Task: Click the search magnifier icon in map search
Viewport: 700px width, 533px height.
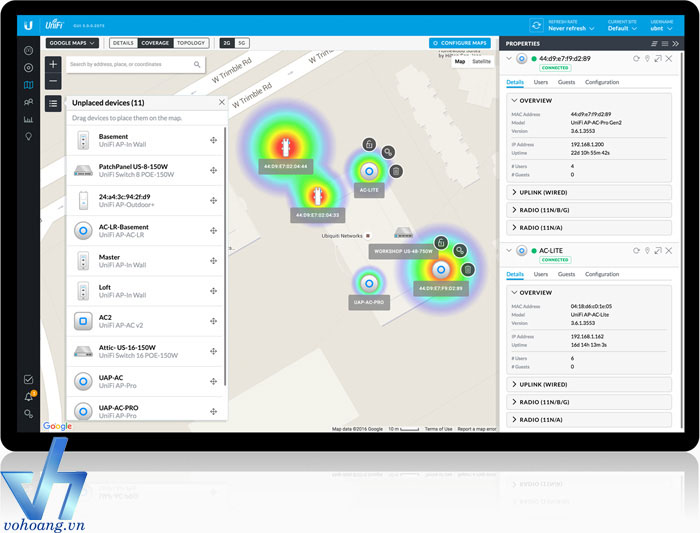Action: click(197, 64)
